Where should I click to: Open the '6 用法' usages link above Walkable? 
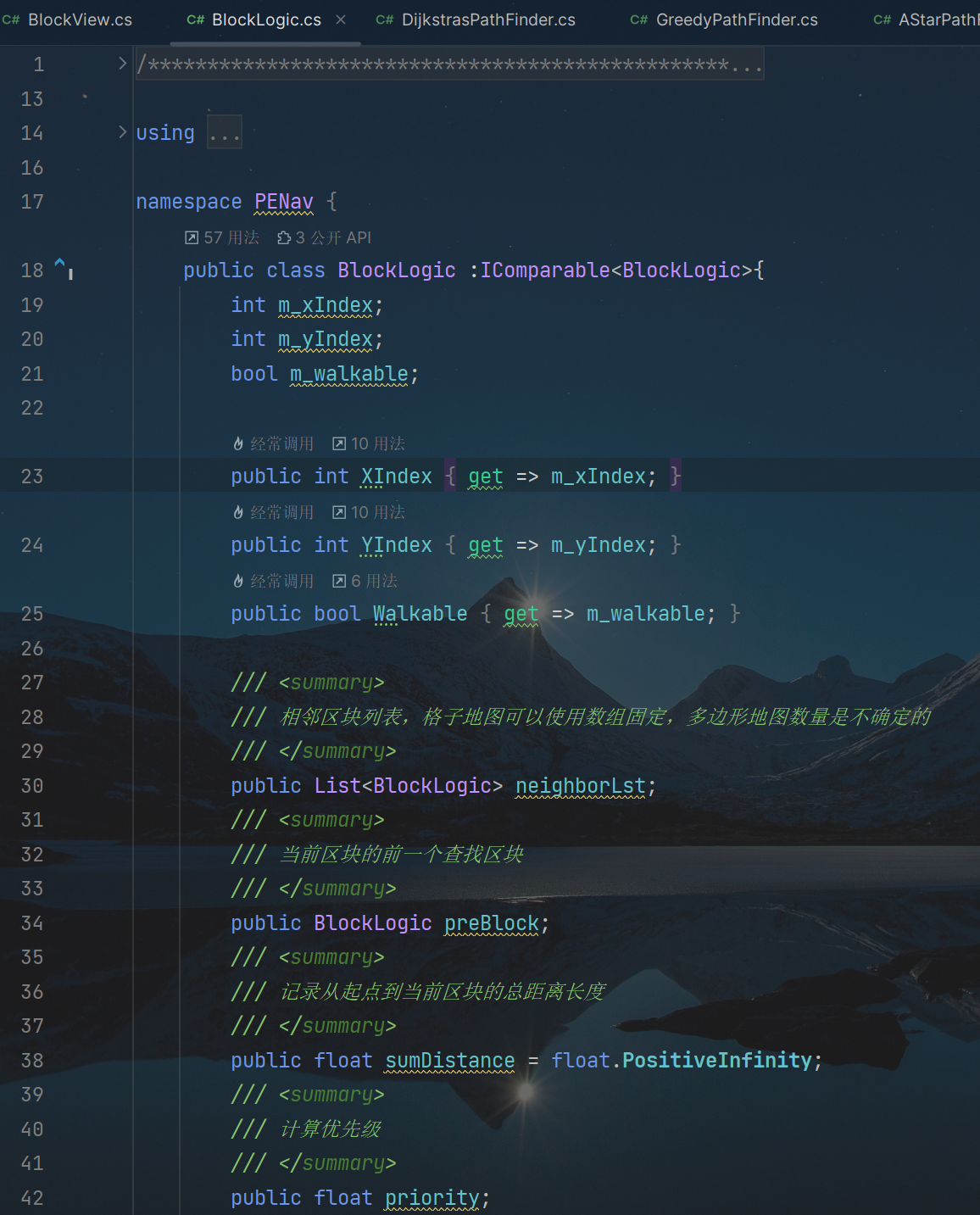coord(374,582)
